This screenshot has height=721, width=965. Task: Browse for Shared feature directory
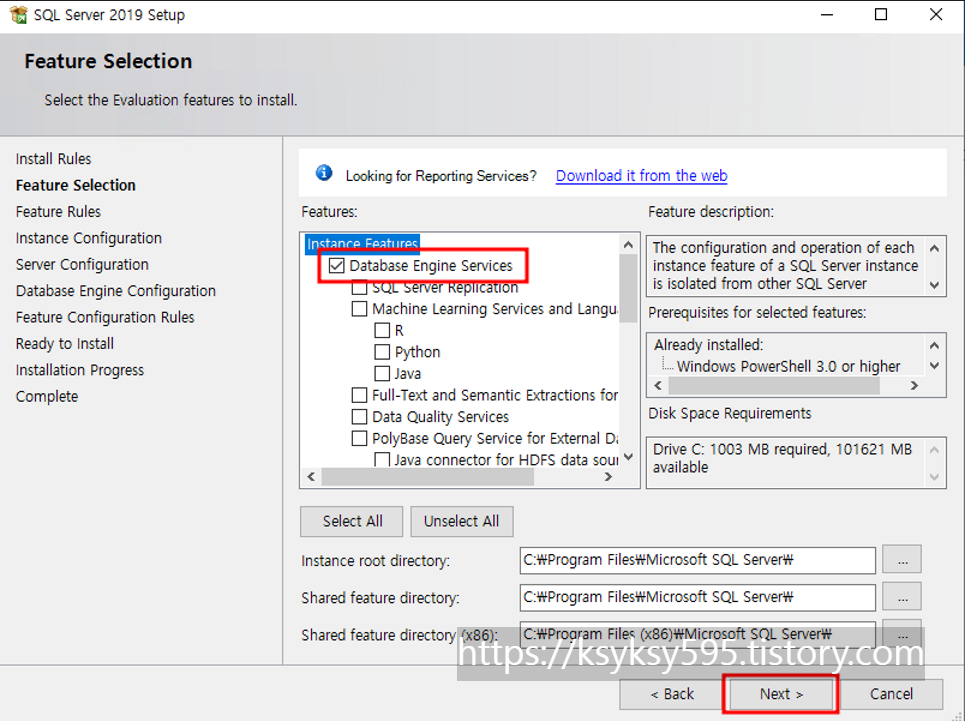click(x=902, y=597)
